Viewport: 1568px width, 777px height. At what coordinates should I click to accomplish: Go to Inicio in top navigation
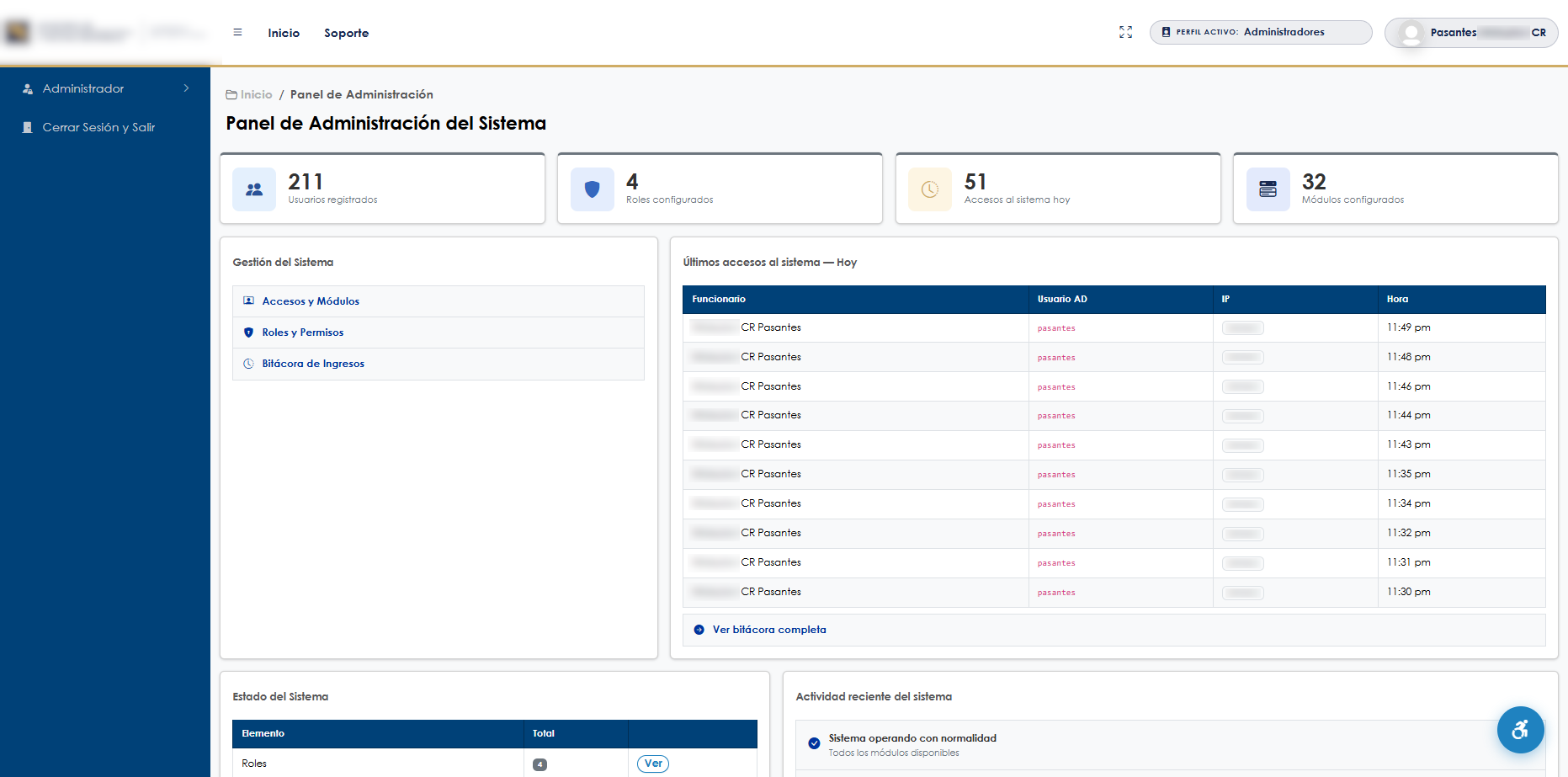[284, 33]
